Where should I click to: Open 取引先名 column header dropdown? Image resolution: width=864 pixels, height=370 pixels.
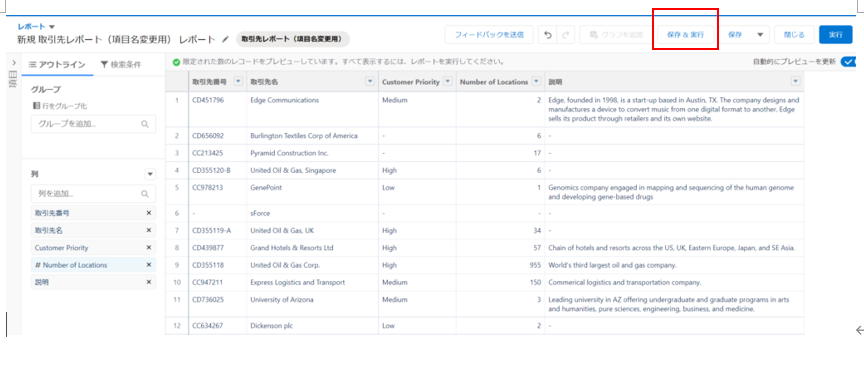click(x=370, y=82)
